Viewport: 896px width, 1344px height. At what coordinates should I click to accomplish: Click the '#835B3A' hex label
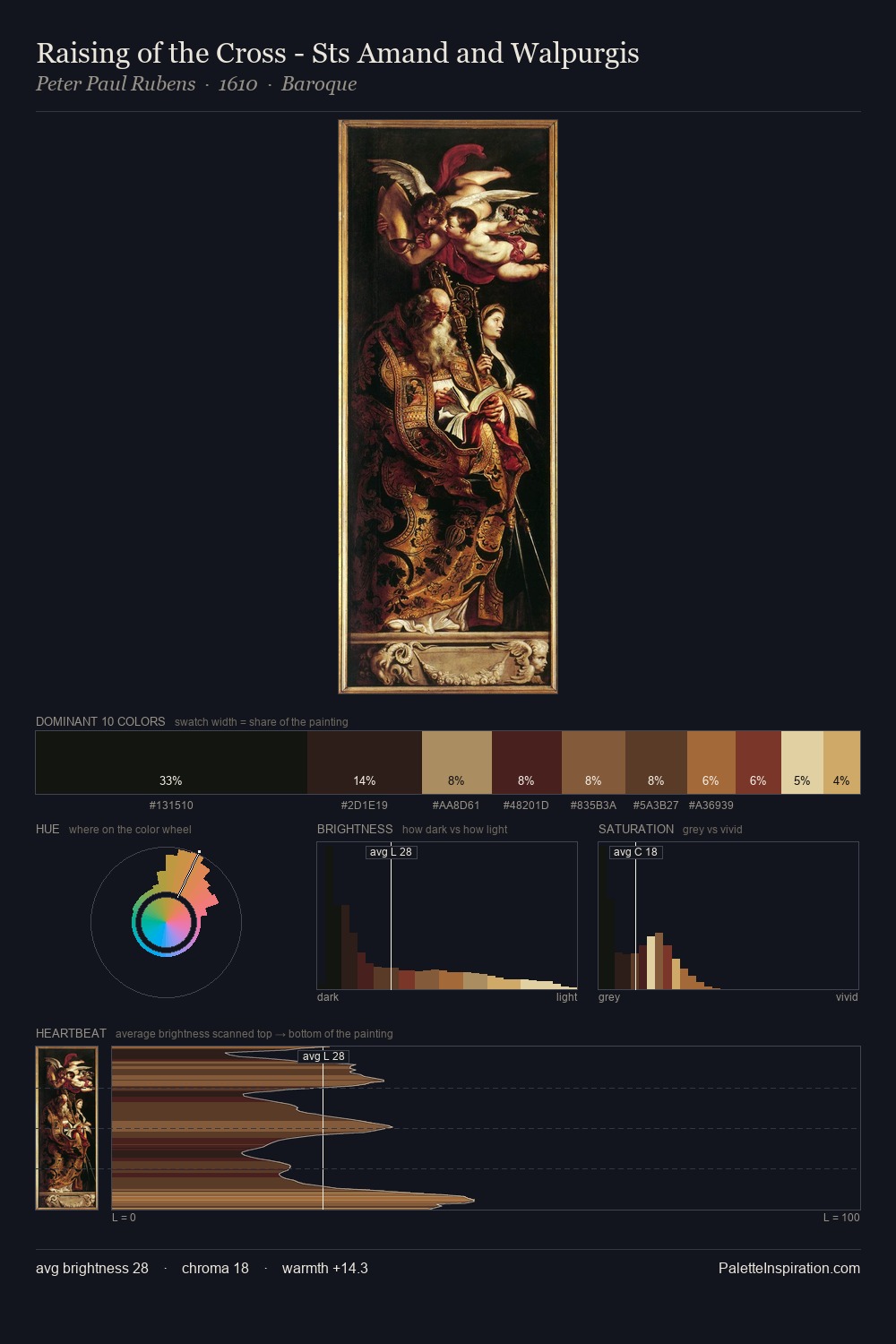[x=593, y=805]
